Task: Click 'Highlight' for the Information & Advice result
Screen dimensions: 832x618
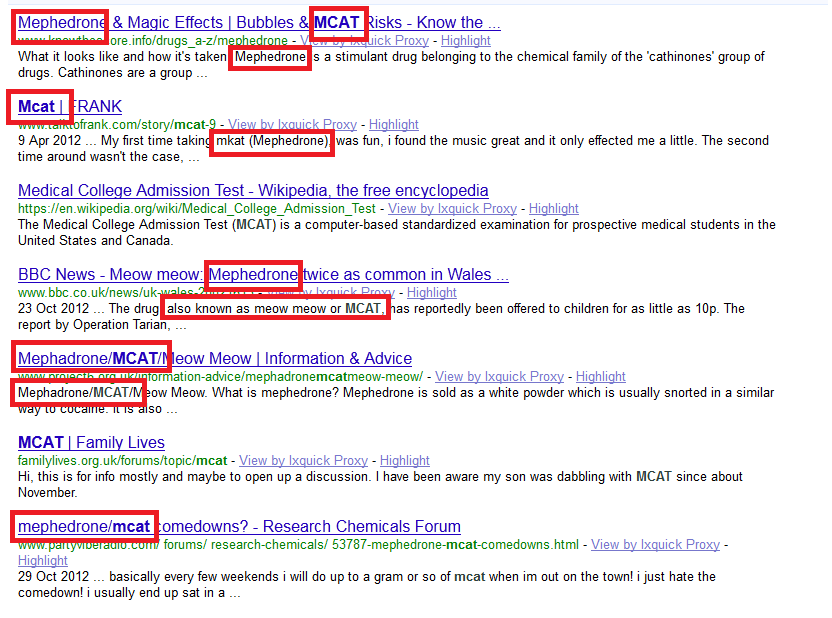Action: [x=601, y=377]
